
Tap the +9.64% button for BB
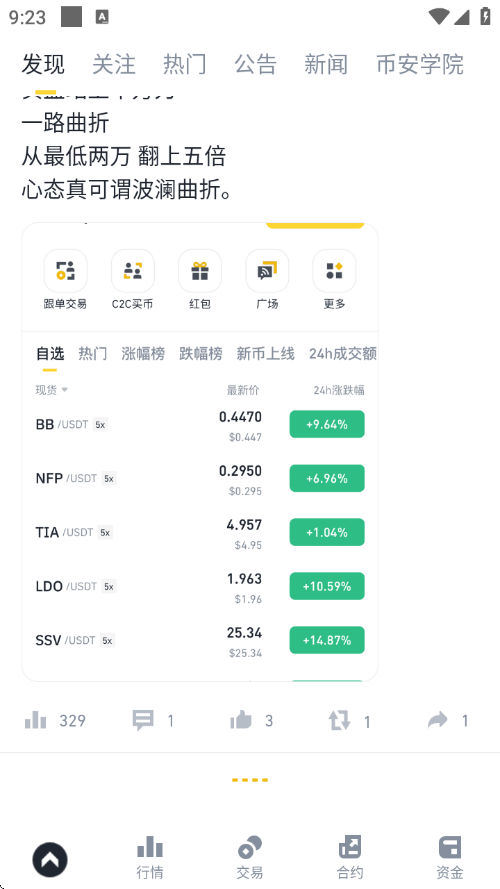click(327, 424)
